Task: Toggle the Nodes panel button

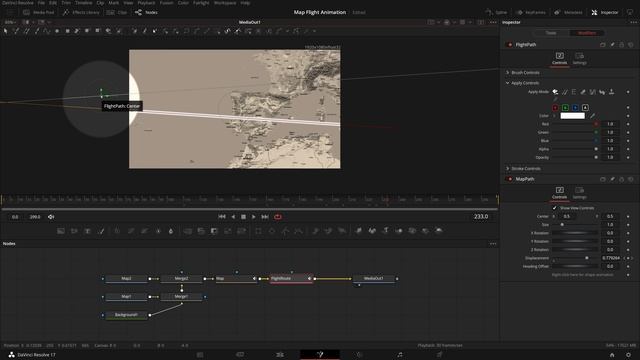Action: (x=147, y=12)
